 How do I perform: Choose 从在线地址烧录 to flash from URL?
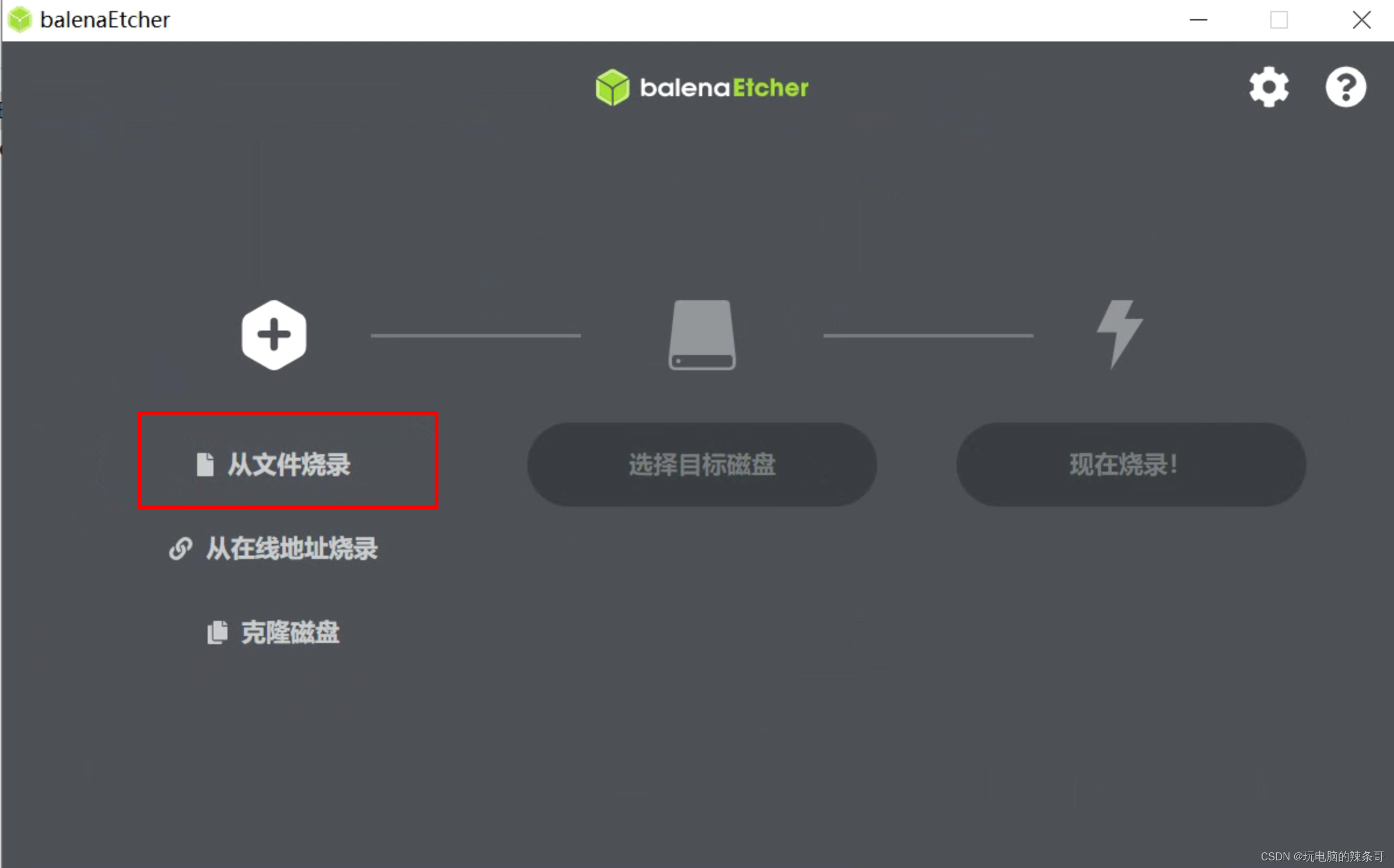[274, 549]
